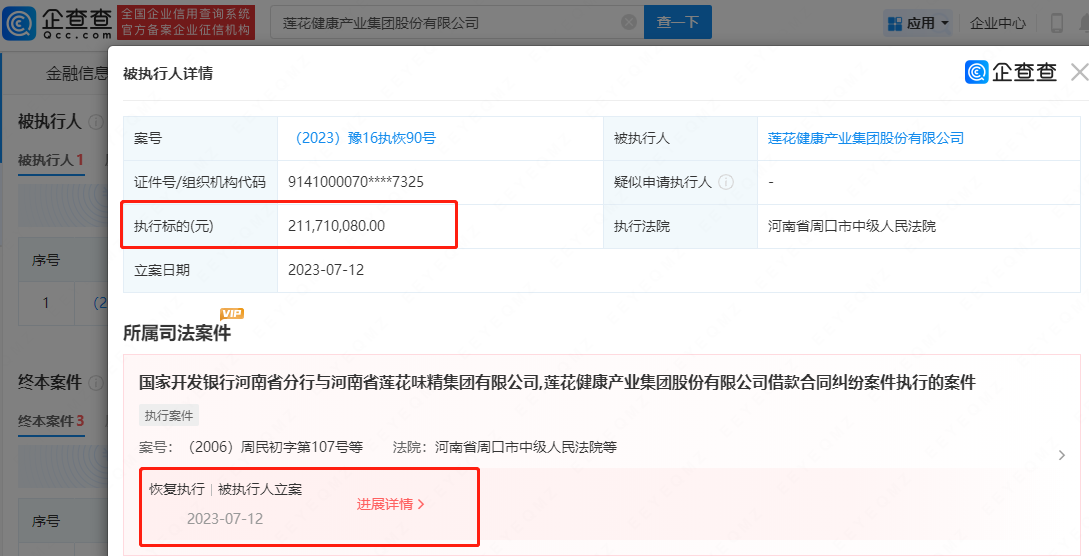Click the 被执行人详情 dialog title
This screenshot has width=1089, height=556.
(x=168, y=74)
